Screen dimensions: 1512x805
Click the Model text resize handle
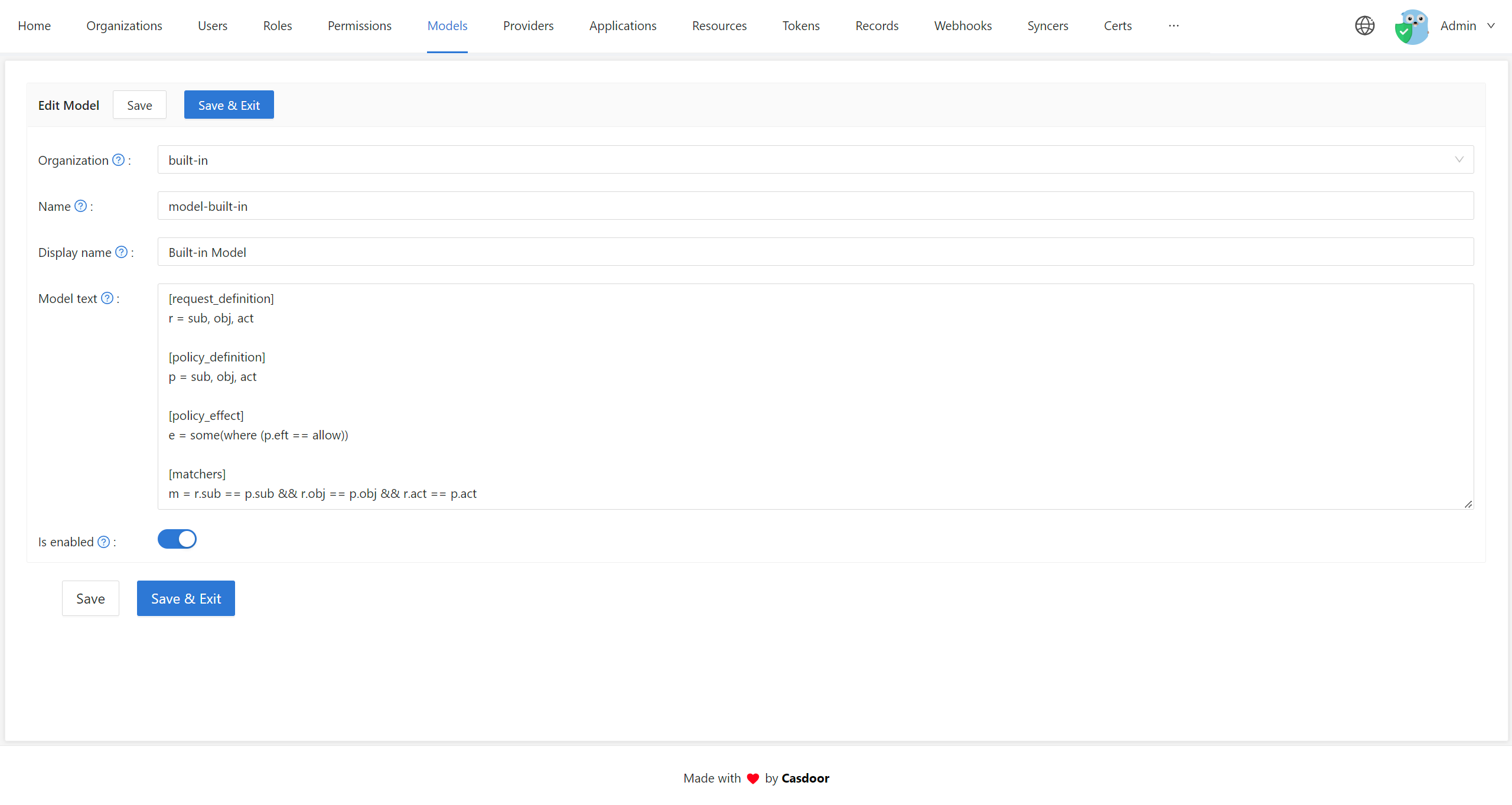(1468, 504)
